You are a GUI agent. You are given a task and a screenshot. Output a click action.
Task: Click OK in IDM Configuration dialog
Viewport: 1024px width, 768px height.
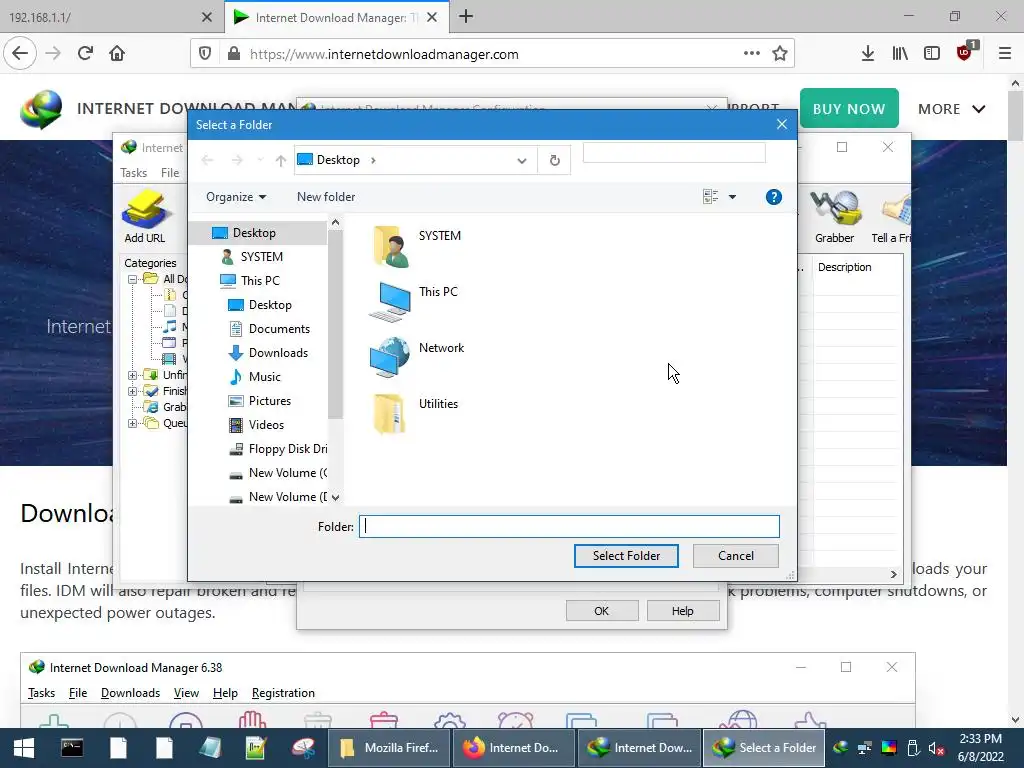click(x=601, y=611)
